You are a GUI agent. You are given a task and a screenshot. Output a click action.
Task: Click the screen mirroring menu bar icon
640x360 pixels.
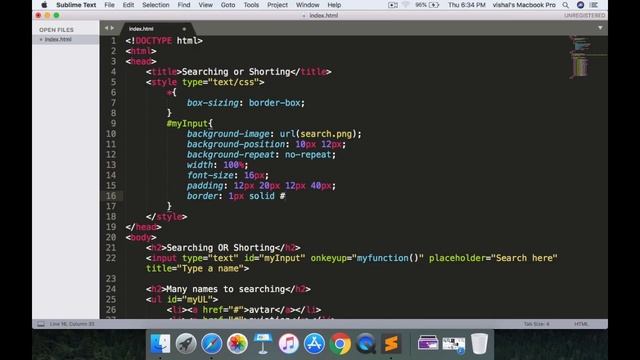(393, 5)
